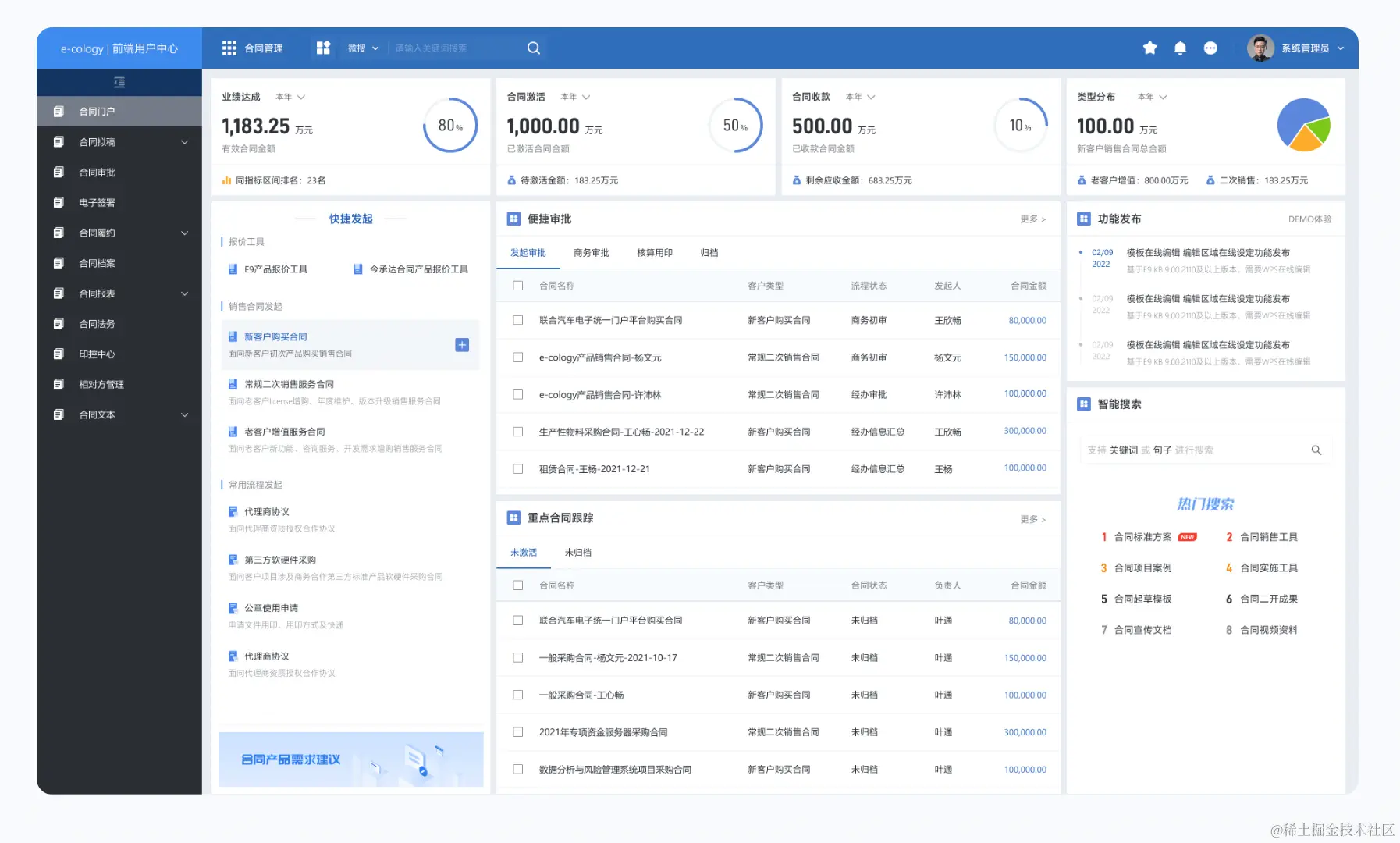Switch to the 商务审批 tab
1400x843 pixels.
(x=592, y=253)
